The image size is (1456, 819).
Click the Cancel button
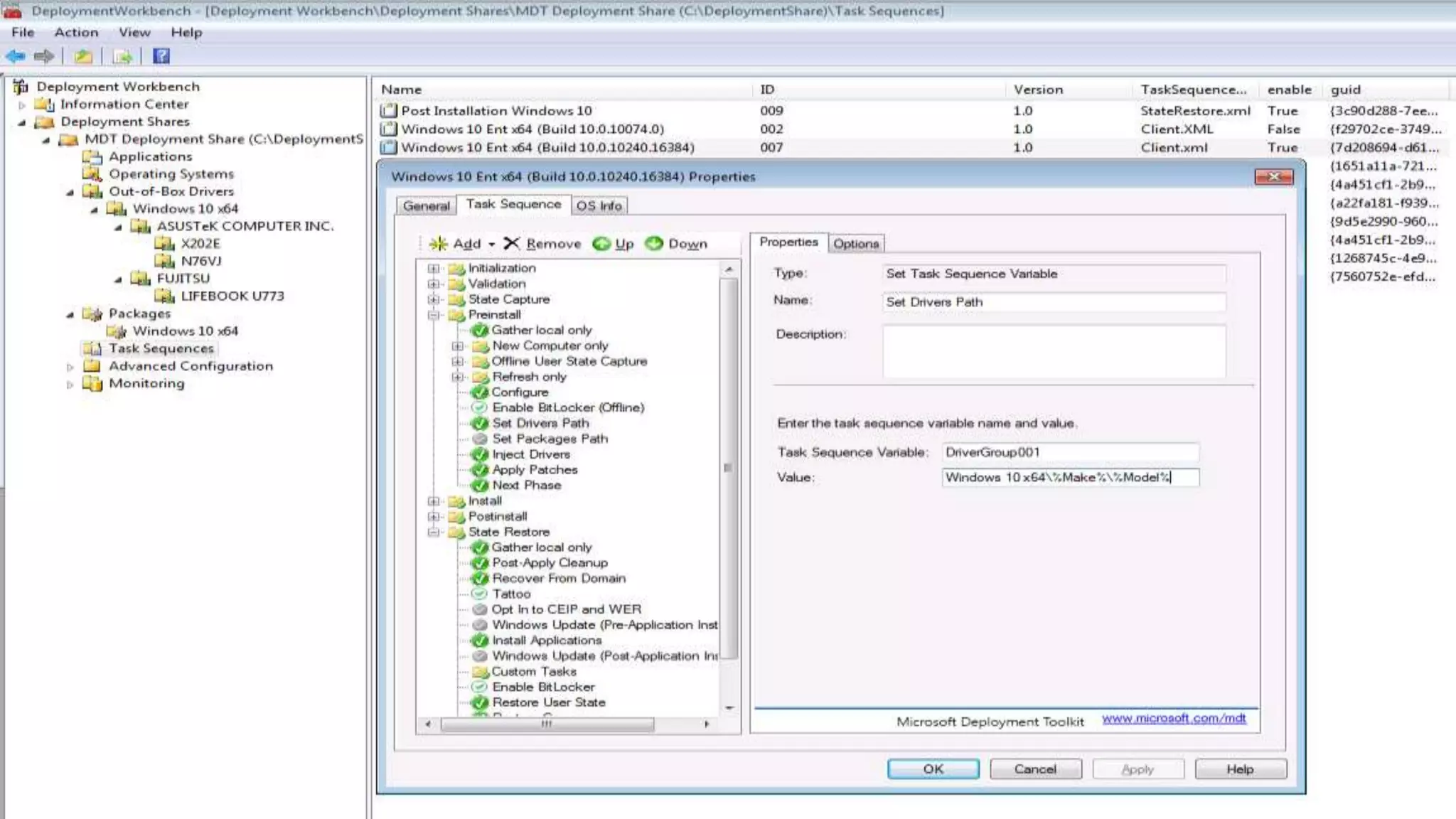[1035, 769]
